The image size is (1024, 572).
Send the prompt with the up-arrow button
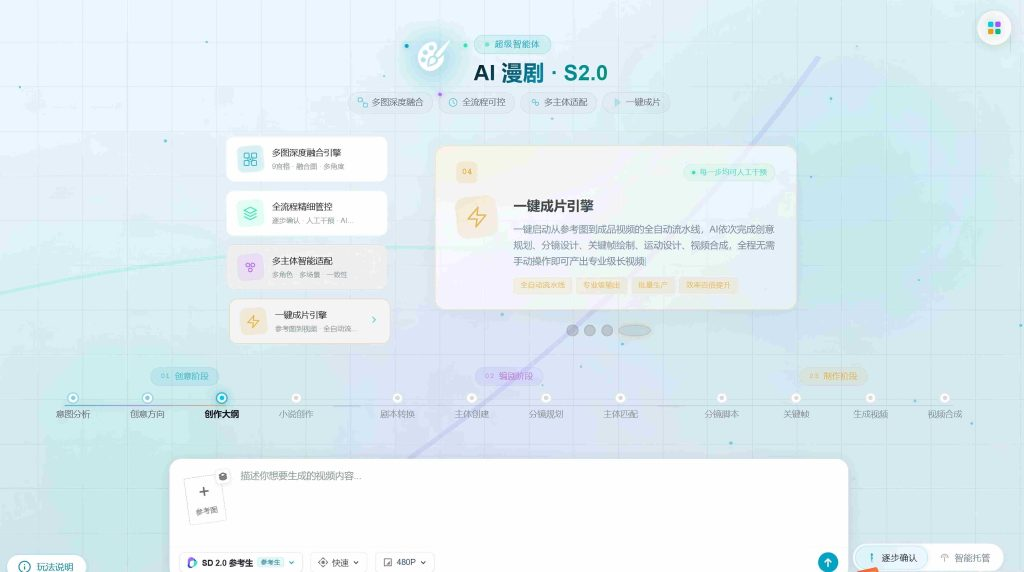(x=827, y=562)
